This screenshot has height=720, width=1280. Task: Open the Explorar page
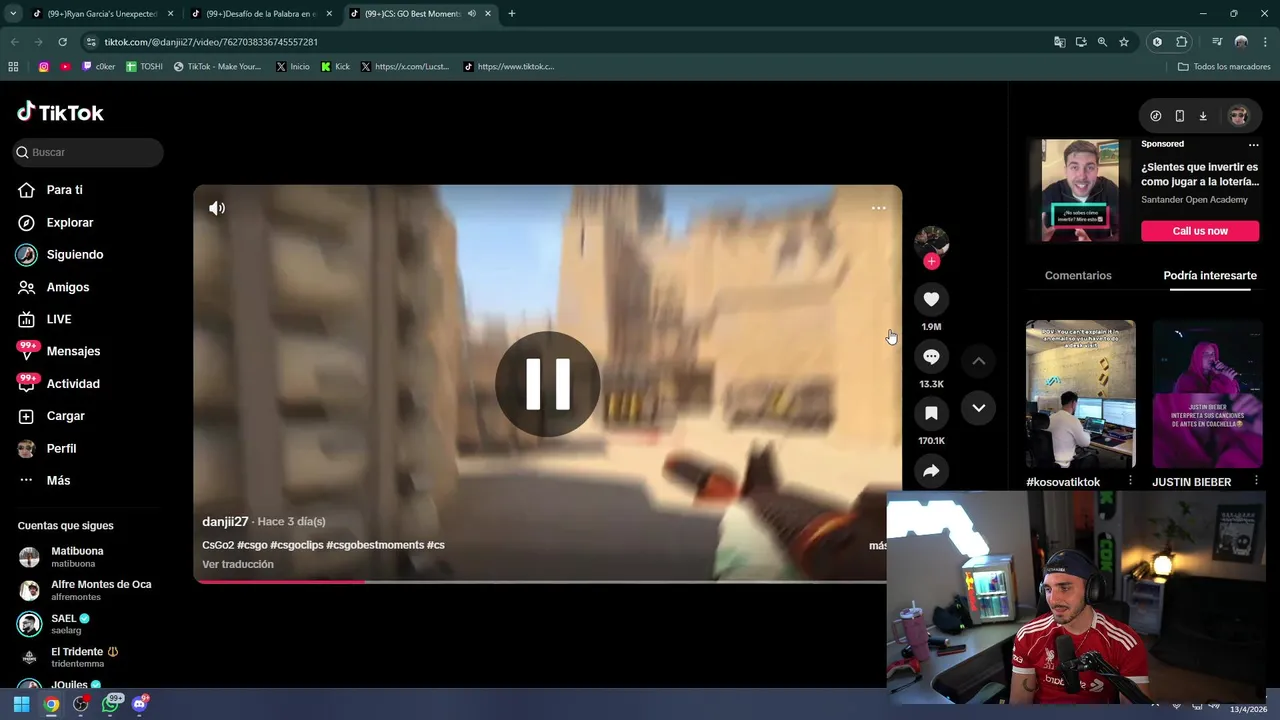coord(69,222)
